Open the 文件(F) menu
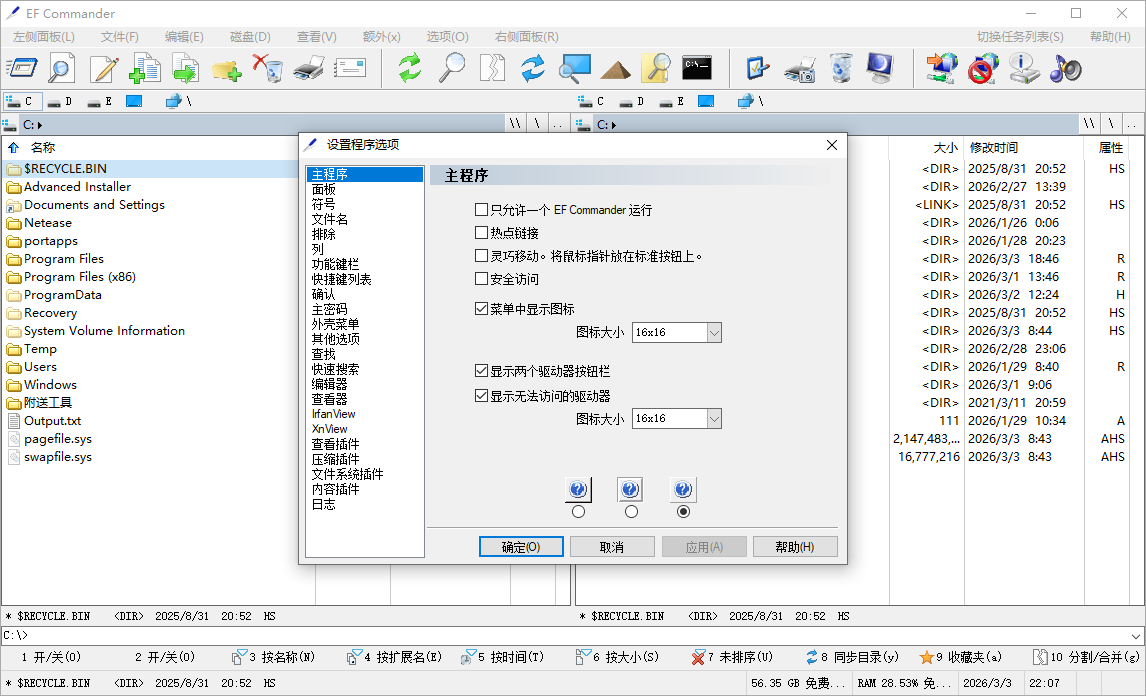1146x696 pixels. point(119,36)
